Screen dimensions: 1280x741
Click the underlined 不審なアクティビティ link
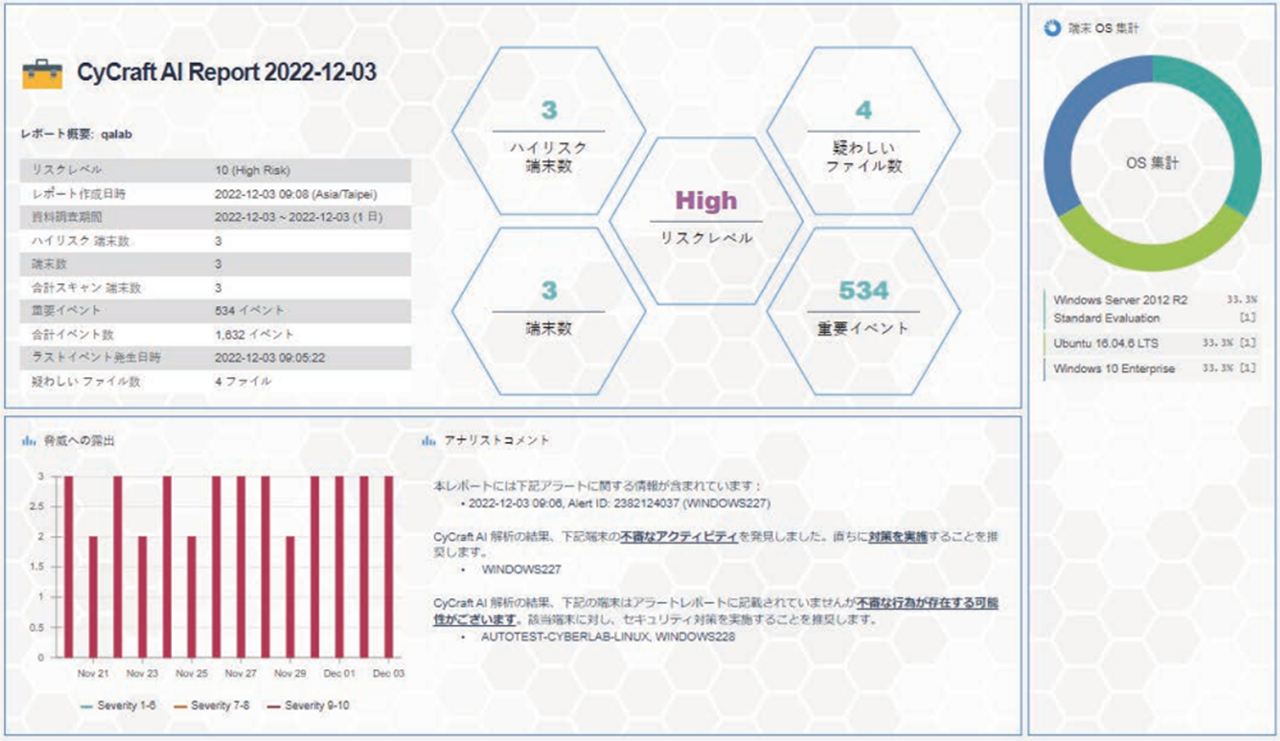678,537
